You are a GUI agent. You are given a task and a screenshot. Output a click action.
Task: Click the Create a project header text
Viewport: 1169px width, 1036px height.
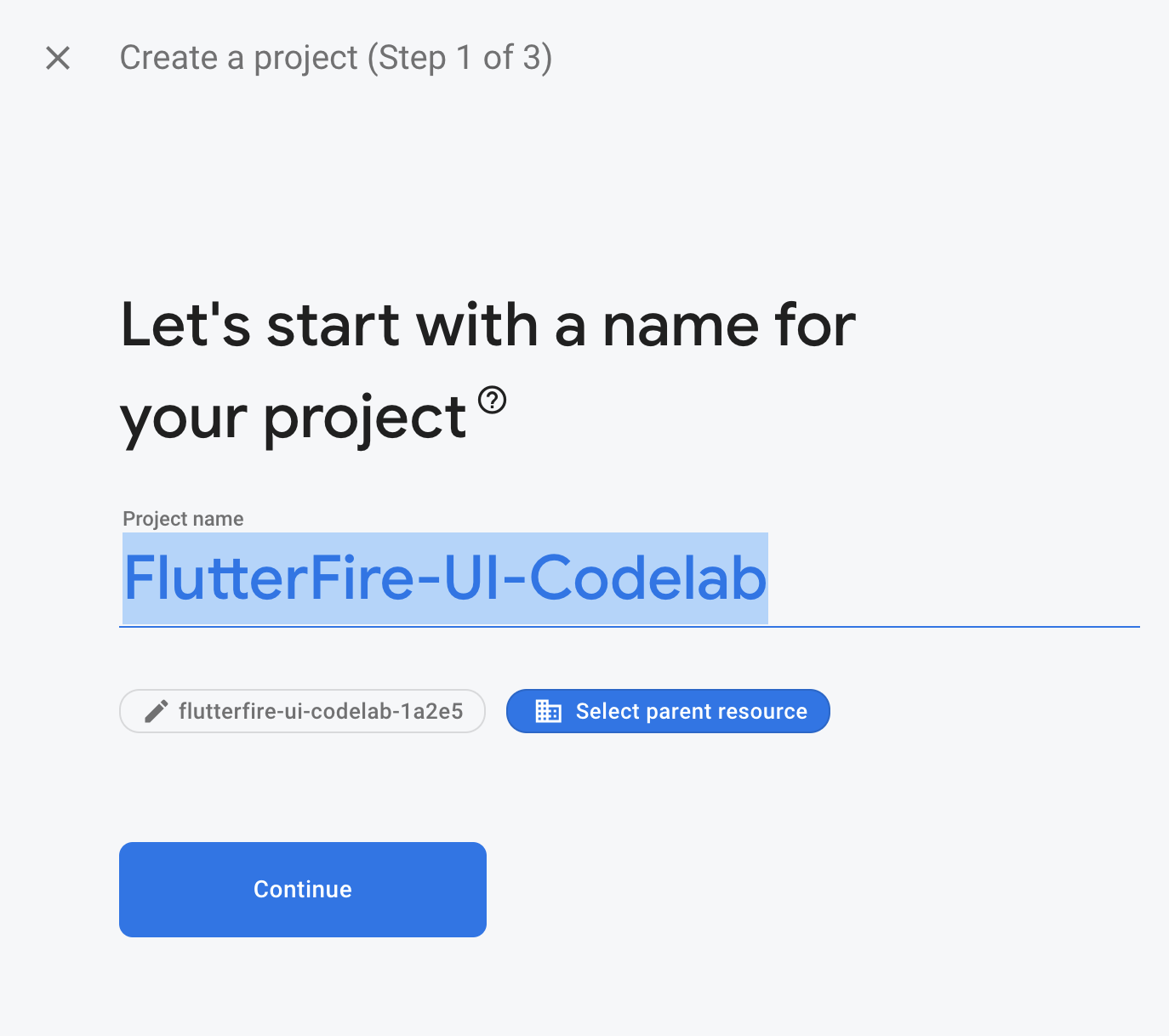point(335,58)
